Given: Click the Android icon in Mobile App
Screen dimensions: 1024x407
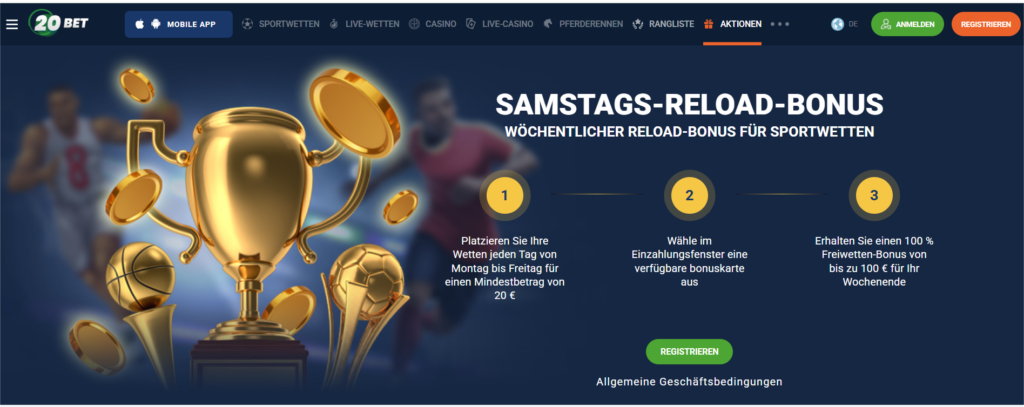Looking at the screenshot, I should coord(155,24).
